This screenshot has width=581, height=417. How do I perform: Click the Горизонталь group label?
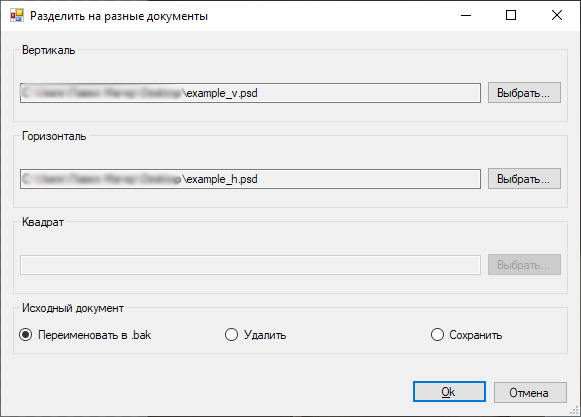pyautogui.click(x=54, y=136)
